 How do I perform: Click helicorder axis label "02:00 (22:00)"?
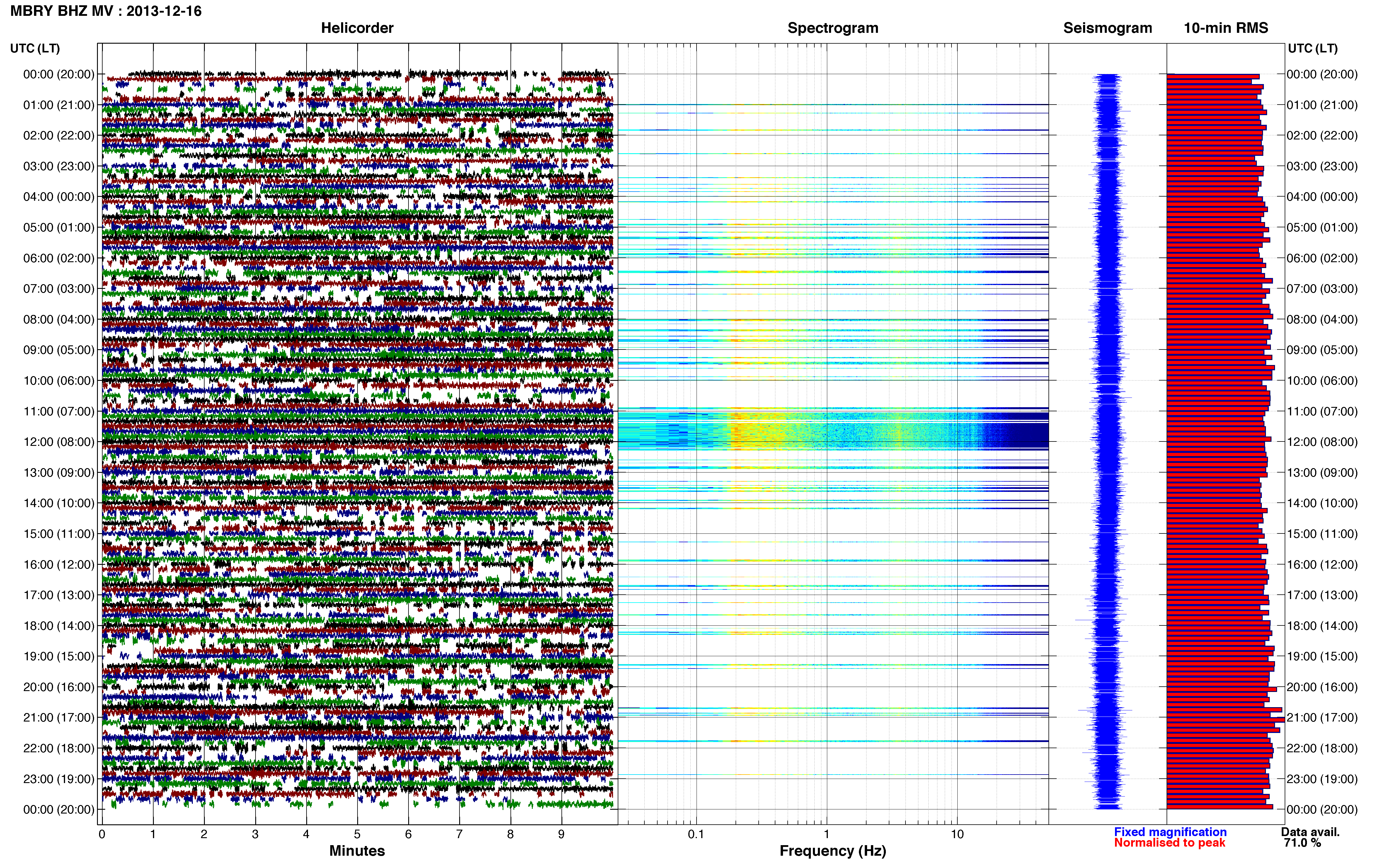(59, 135)
